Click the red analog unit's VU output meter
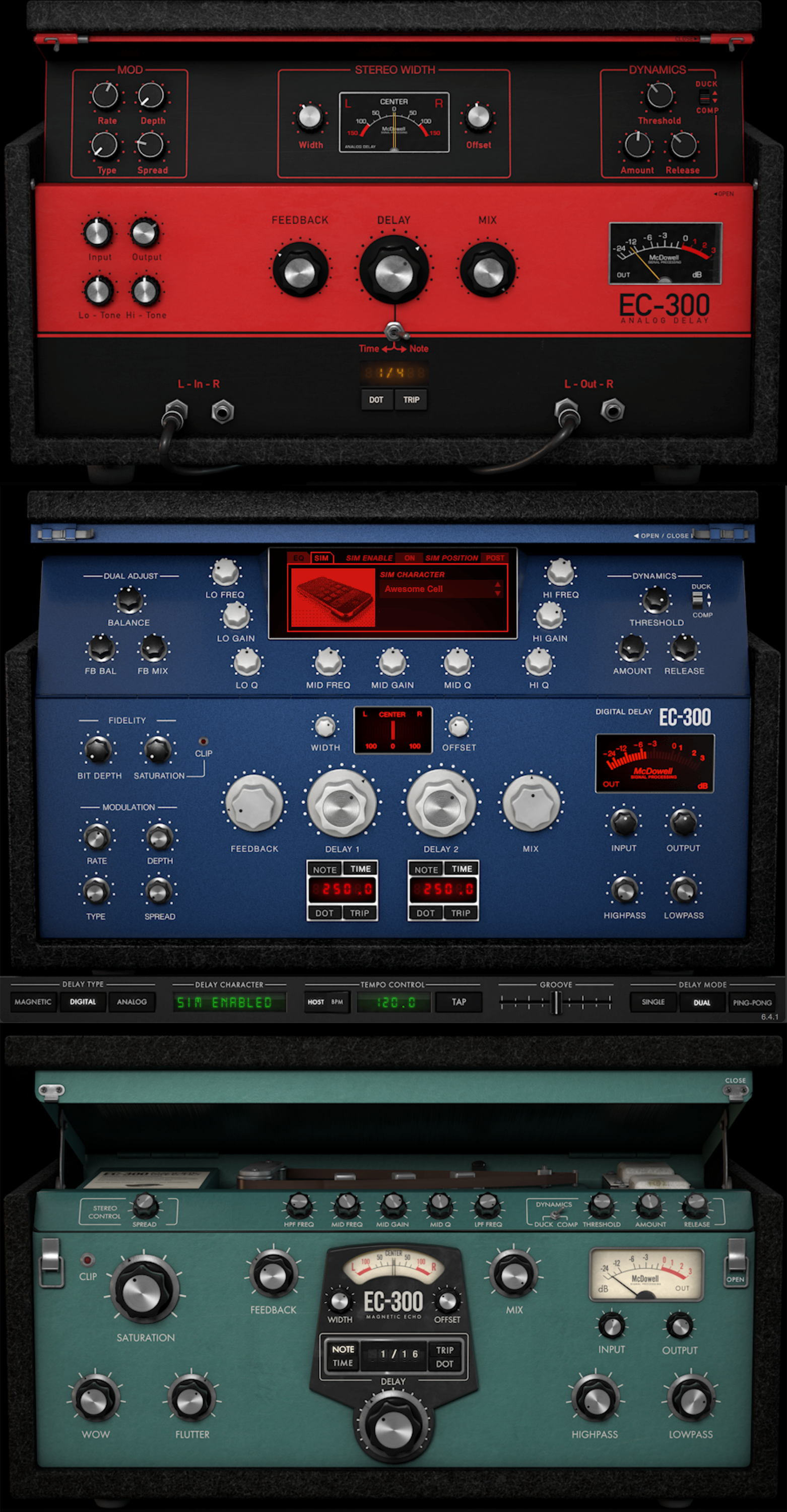Image resolution: width=787 pixels, height=1512 pixels. [665, 254]
